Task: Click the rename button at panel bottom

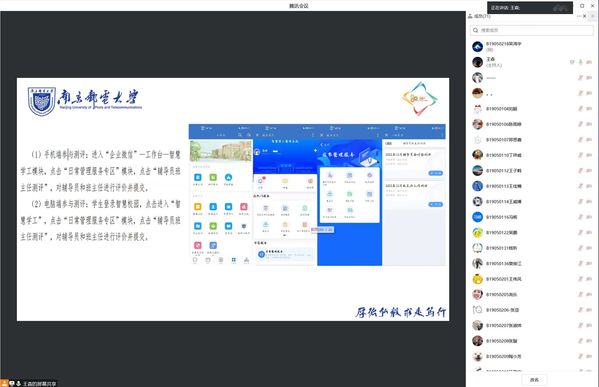Action: point(534,380)
